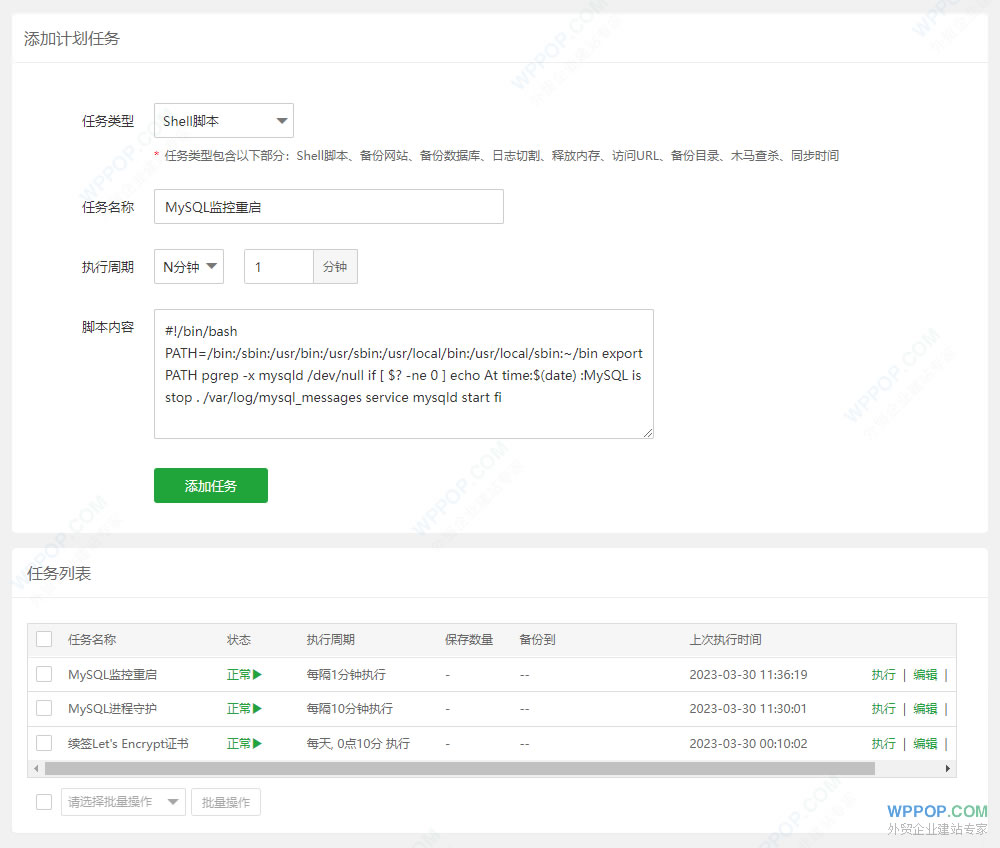Open the 执行周期 N分钟 dropdown
Image resolution: width=1000 pixels, height=848 pixels.
[188, 266]
